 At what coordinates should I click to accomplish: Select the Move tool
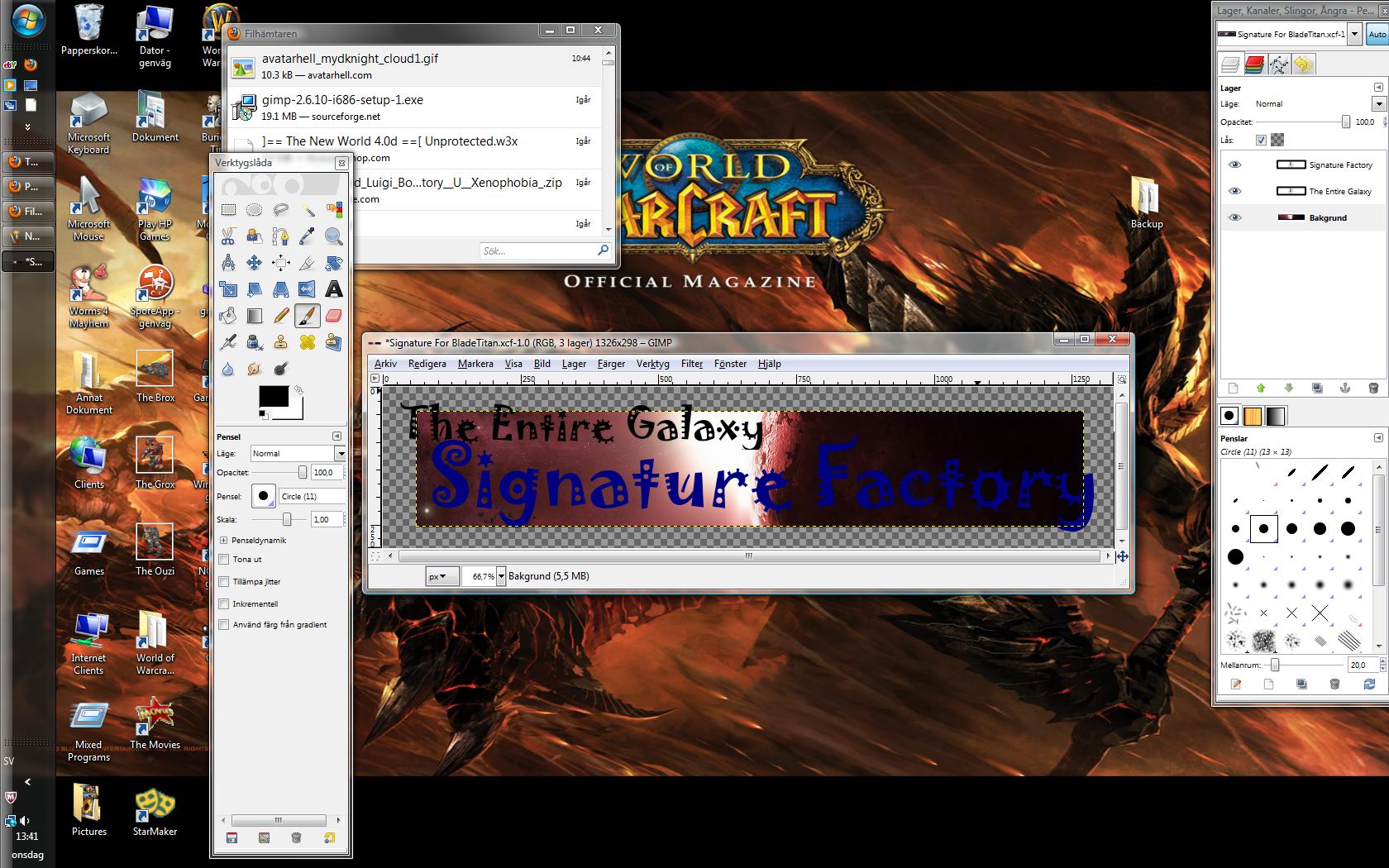point(255,263)
